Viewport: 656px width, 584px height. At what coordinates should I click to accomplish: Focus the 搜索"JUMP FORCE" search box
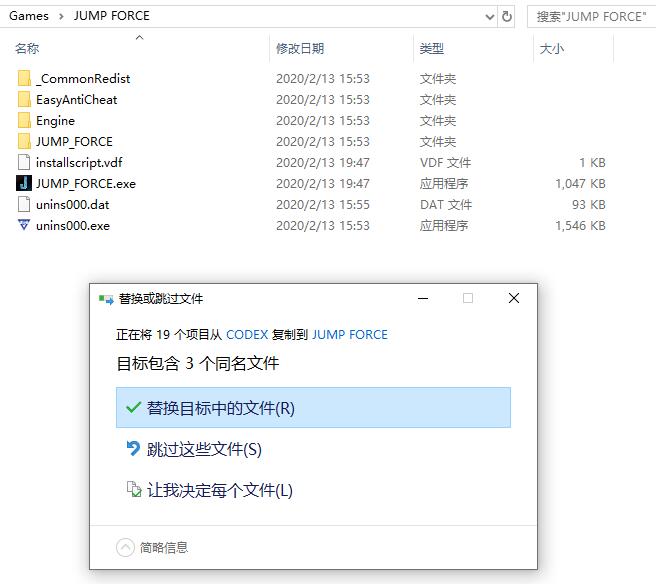coord(591,17)
